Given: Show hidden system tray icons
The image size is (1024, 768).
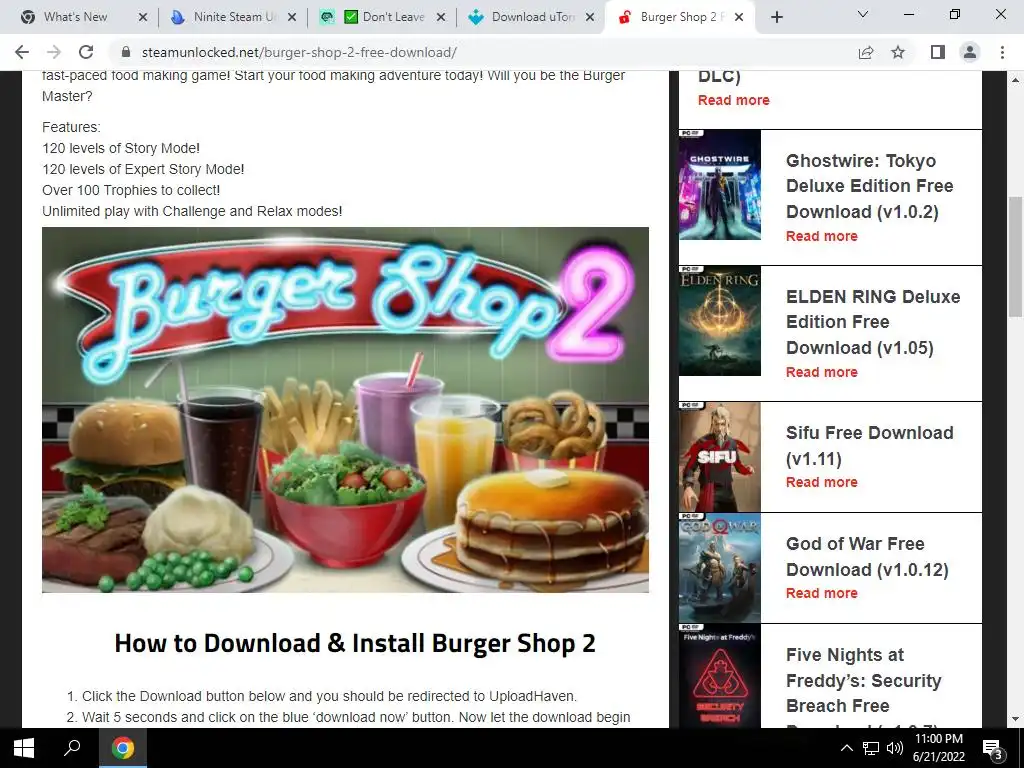Looking at the screenshot, I should (x=846, y=748).
